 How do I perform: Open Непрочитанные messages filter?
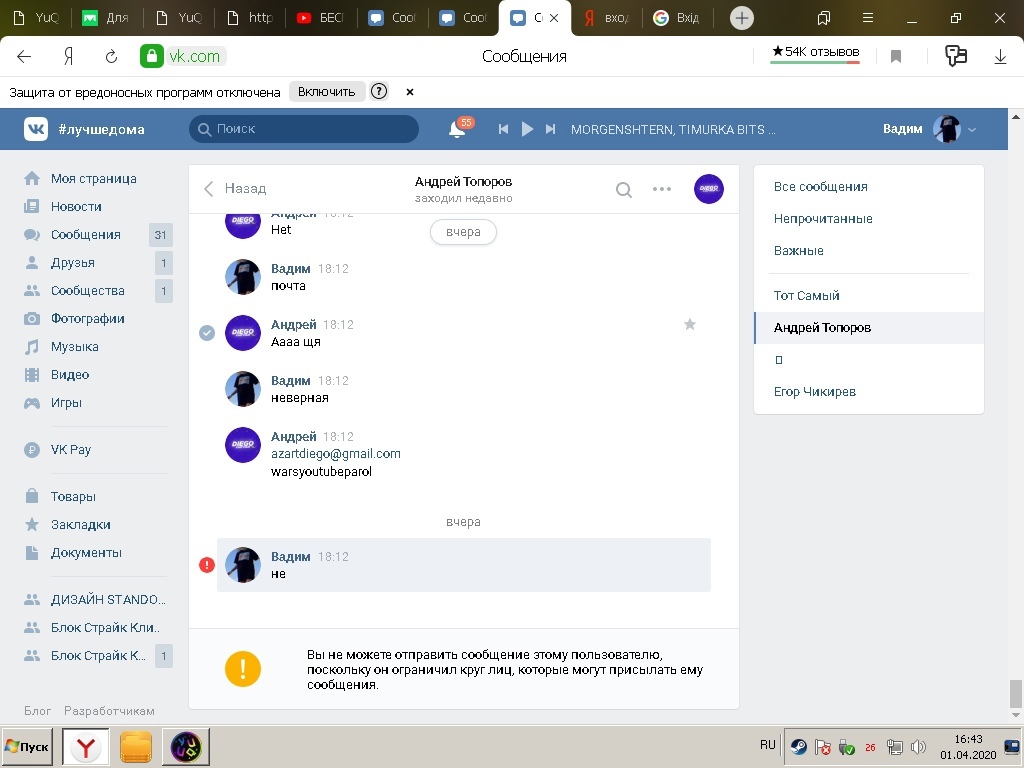(823, 218)
